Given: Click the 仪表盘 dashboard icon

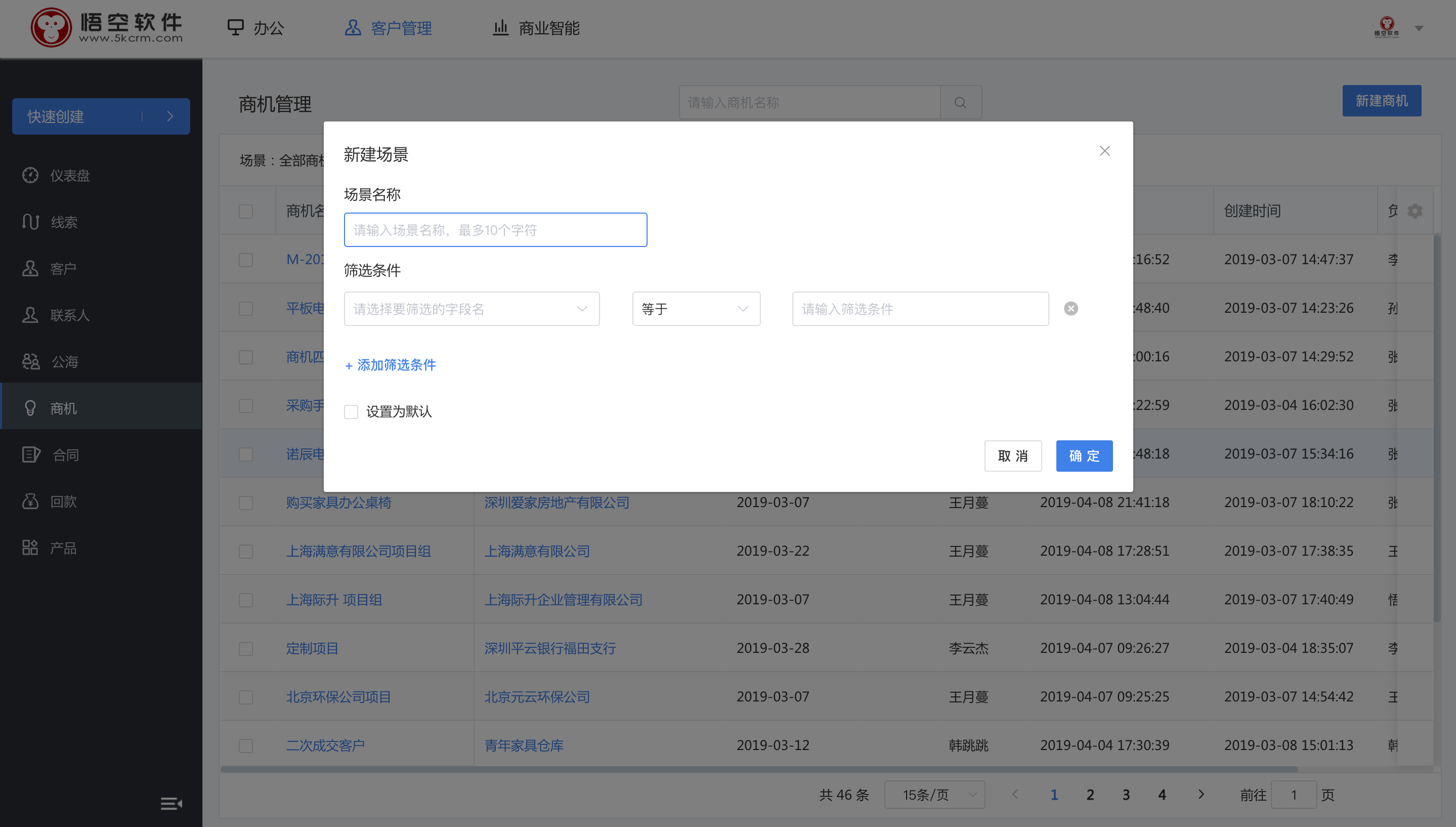Looking at the screenshot, I should [30, 175].
